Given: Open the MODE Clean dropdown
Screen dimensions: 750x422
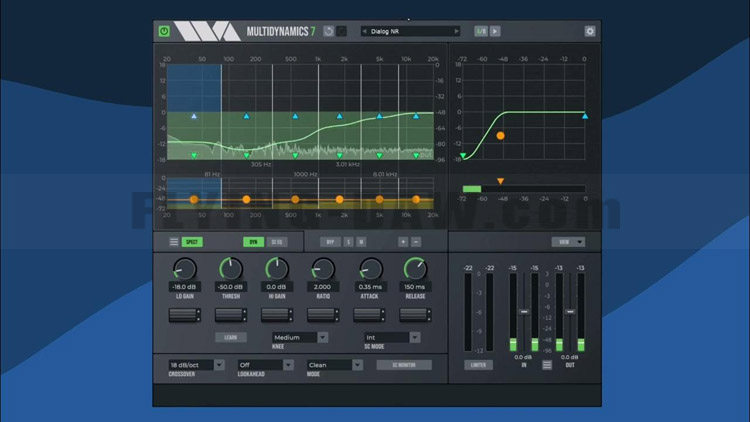Looking at the screenshot, I should click(334, 365).
